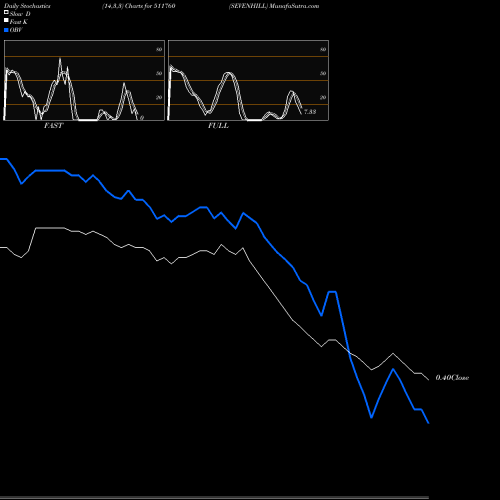Click the blue OBV legend swatch
The width and height of the screenshot is (500, 500).
point(6,30)
